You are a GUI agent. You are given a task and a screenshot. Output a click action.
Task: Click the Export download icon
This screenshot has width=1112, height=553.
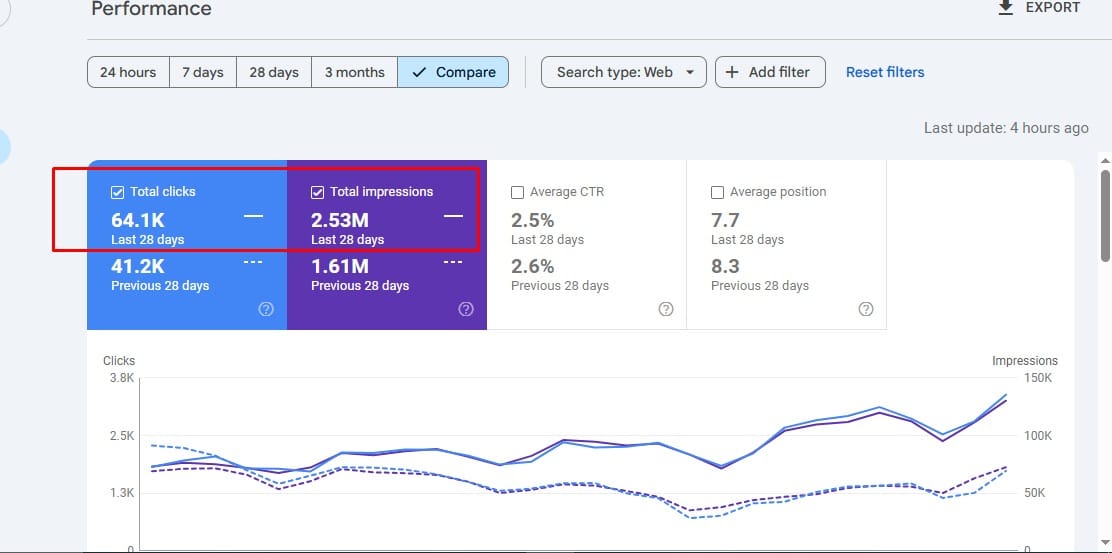pos(1005,8)
